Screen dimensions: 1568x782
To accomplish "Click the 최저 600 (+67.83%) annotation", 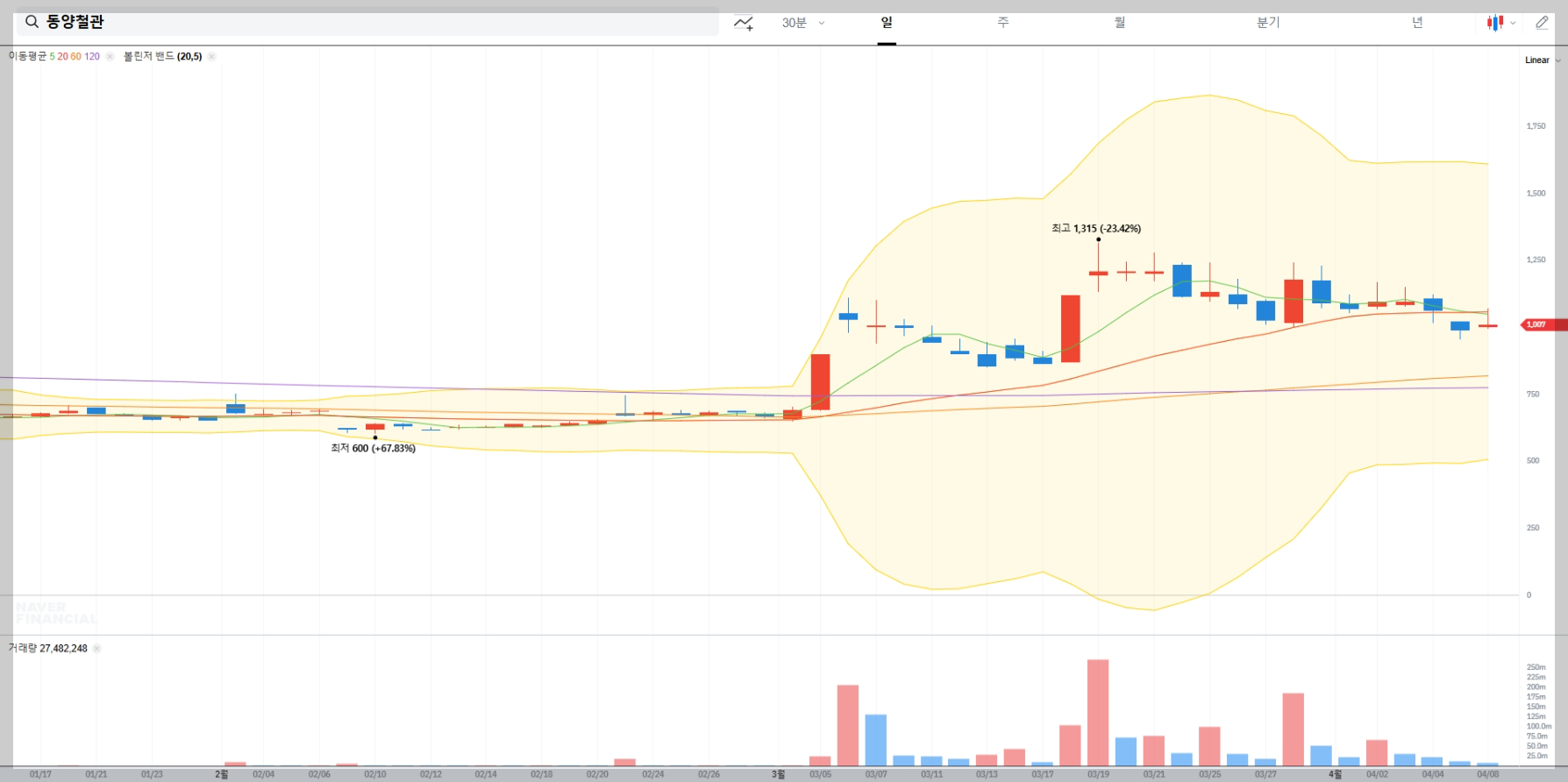I will coord(373,448).
